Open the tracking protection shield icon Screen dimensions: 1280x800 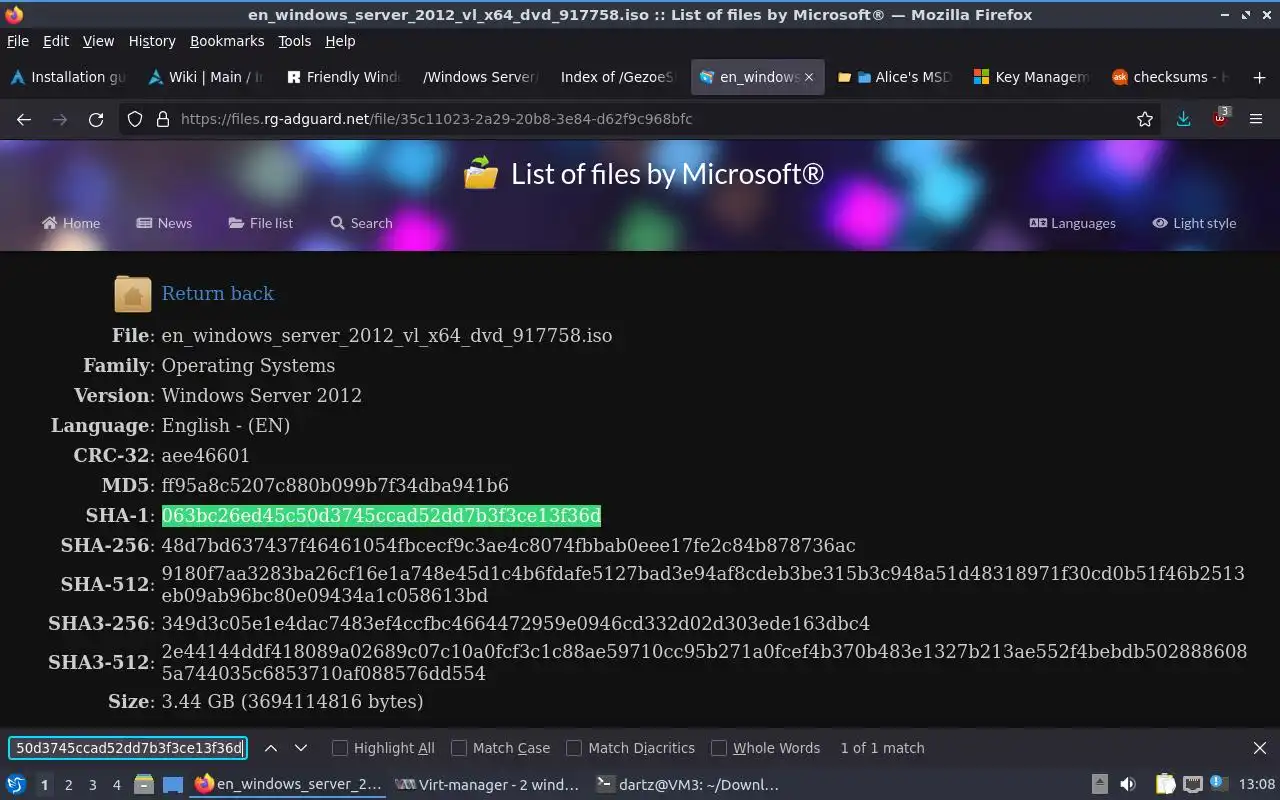(x=135, y=119)
